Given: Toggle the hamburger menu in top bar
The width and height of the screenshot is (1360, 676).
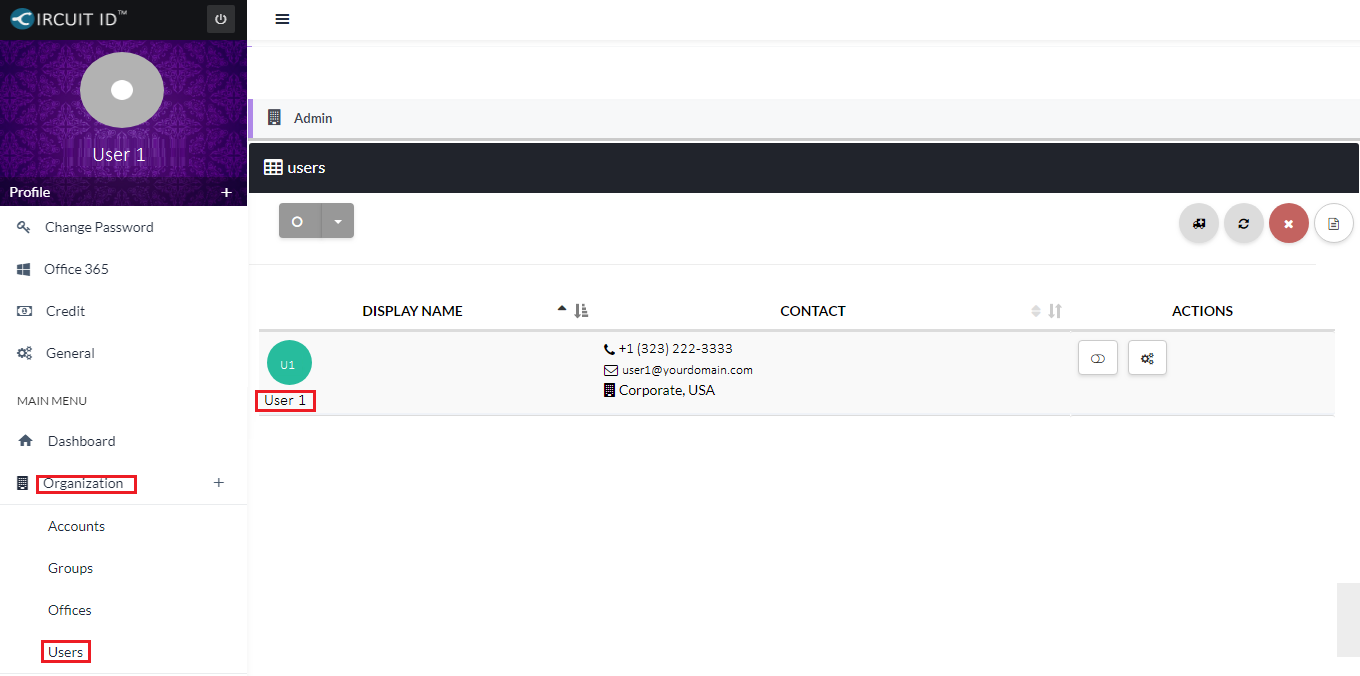Looking at the screenshot, I should (282, 19).
